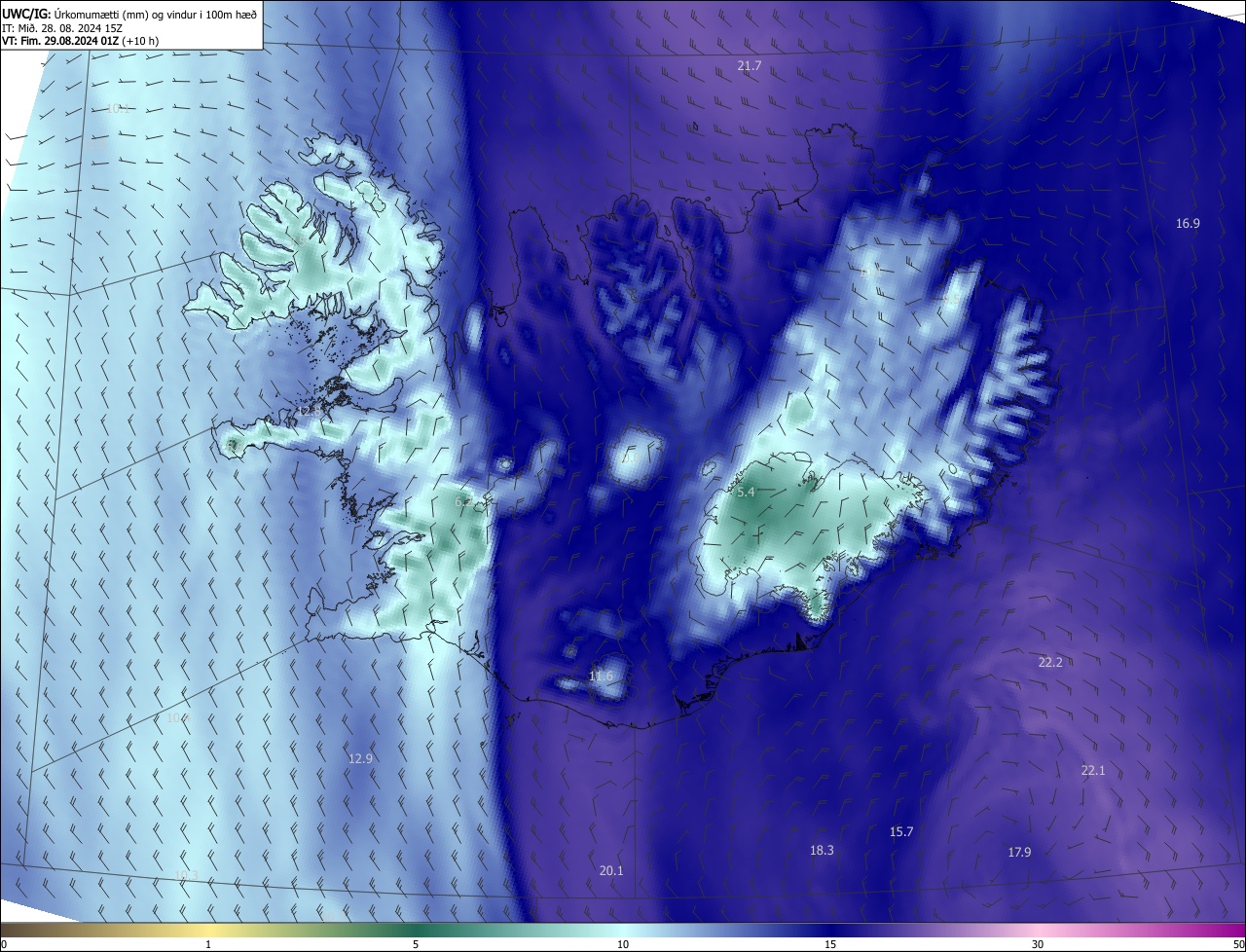
Task: Click the color scale tick label 1
Action: pyautogui.click(x=208, y=944)
